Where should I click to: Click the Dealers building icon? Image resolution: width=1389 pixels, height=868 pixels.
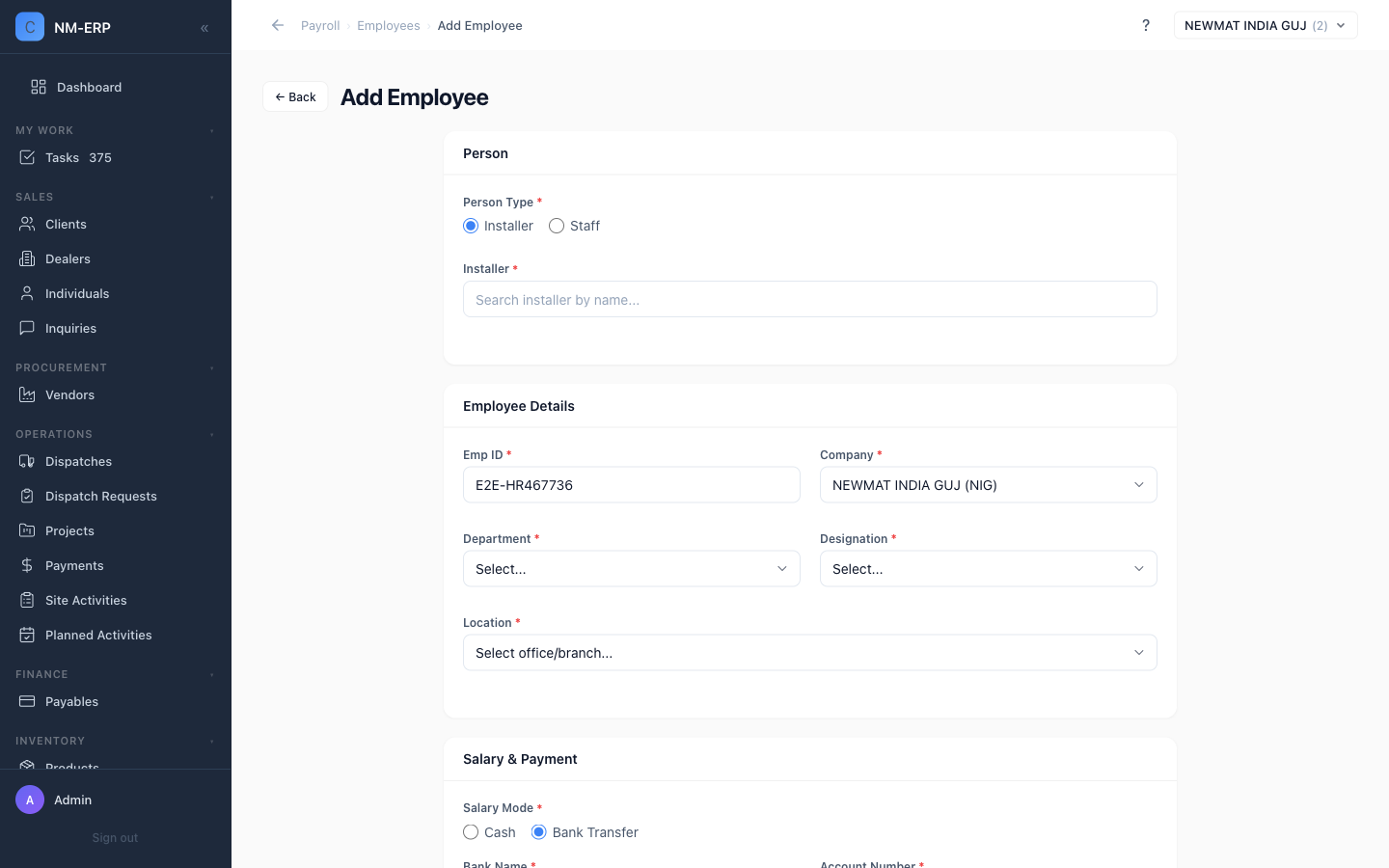pyautogui.click(x=27, y=258)
